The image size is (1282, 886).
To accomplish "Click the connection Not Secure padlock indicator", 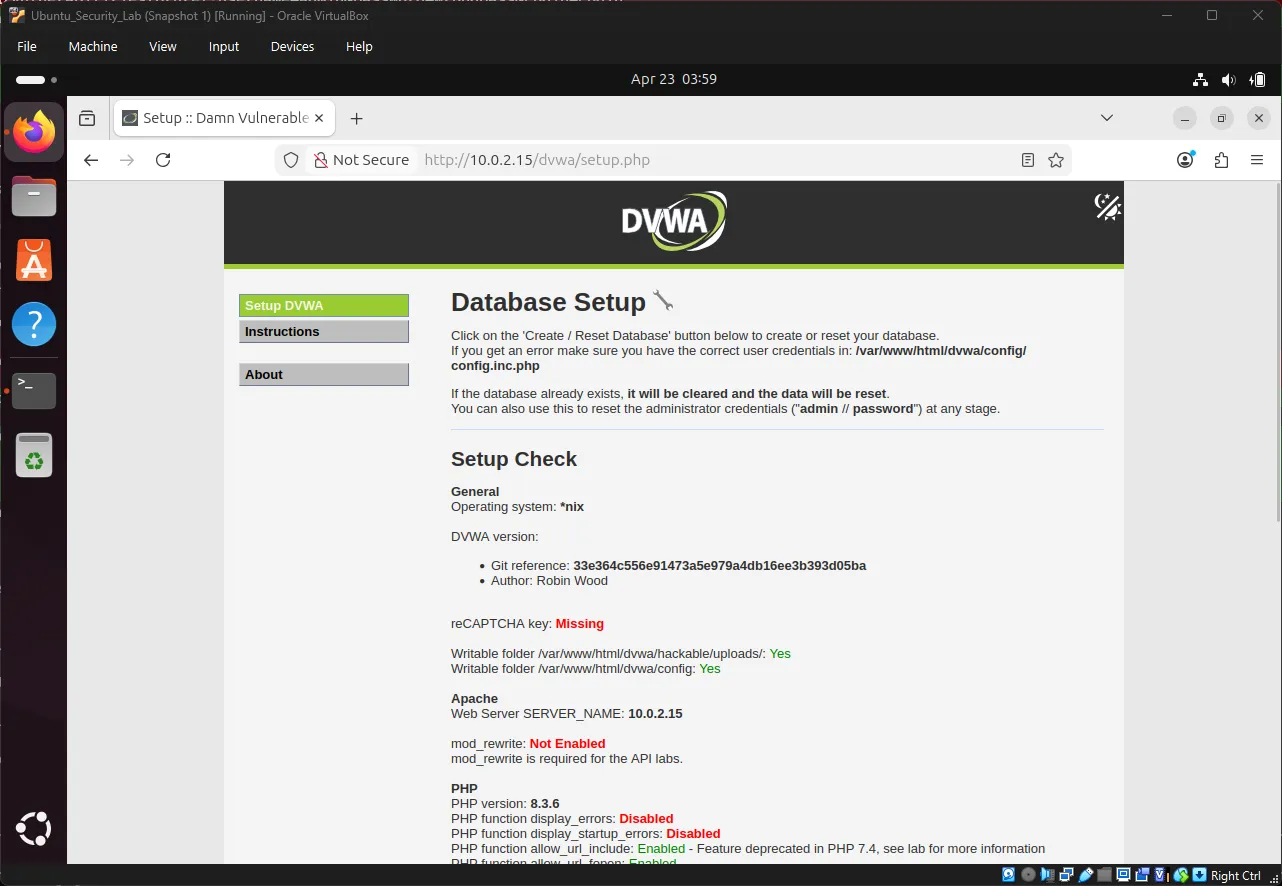I will pyautogui.click(x=322, y=159).
